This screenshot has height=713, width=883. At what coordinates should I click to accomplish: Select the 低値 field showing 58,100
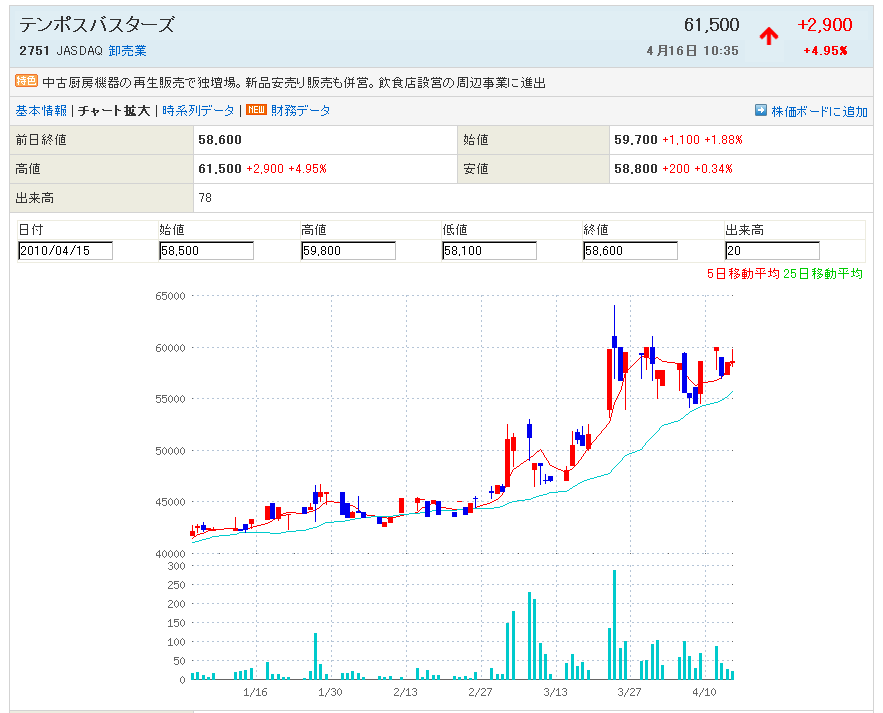pyautogui.click(x=489, y=251)
